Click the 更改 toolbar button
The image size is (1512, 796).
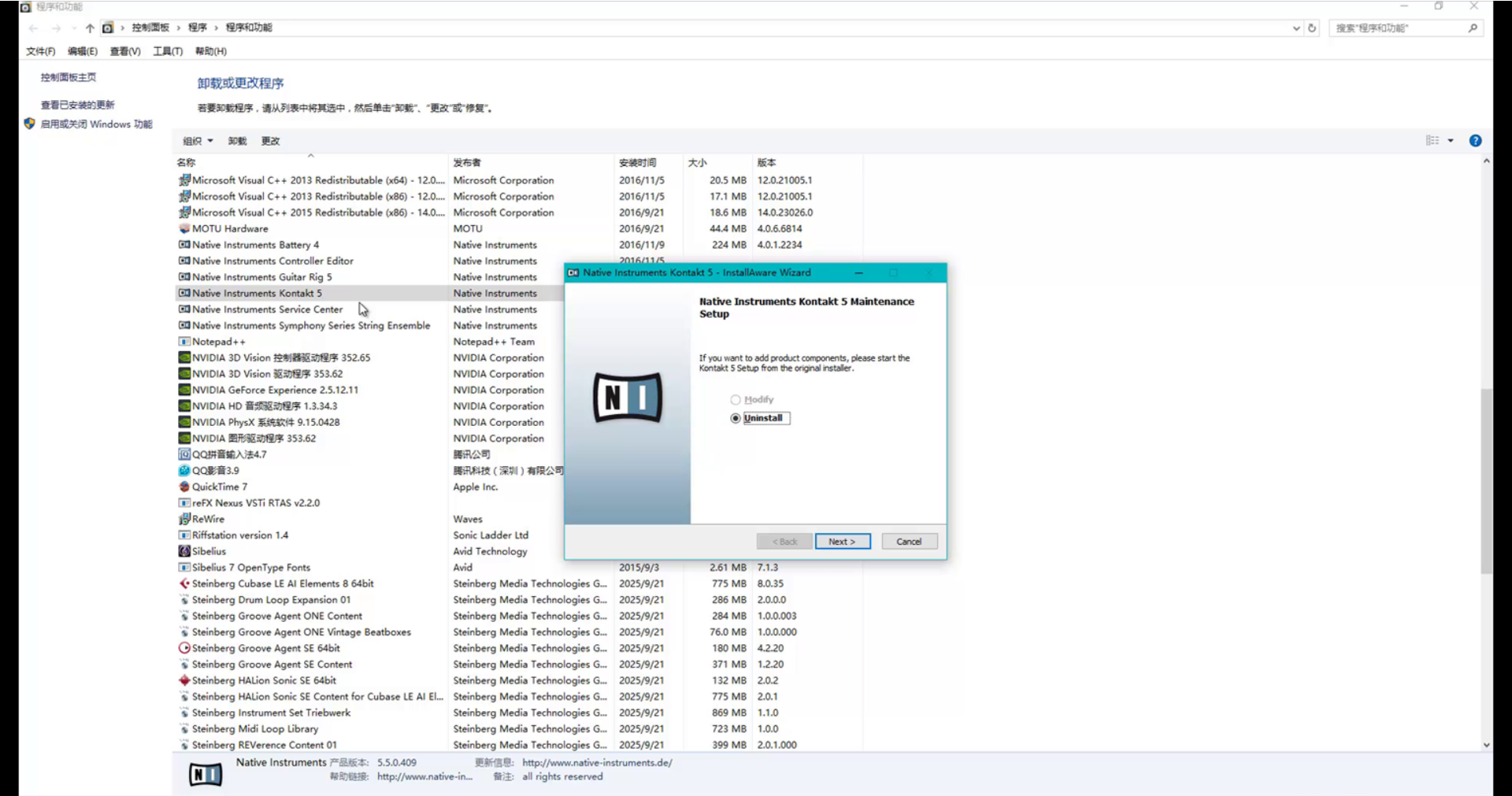271,141
